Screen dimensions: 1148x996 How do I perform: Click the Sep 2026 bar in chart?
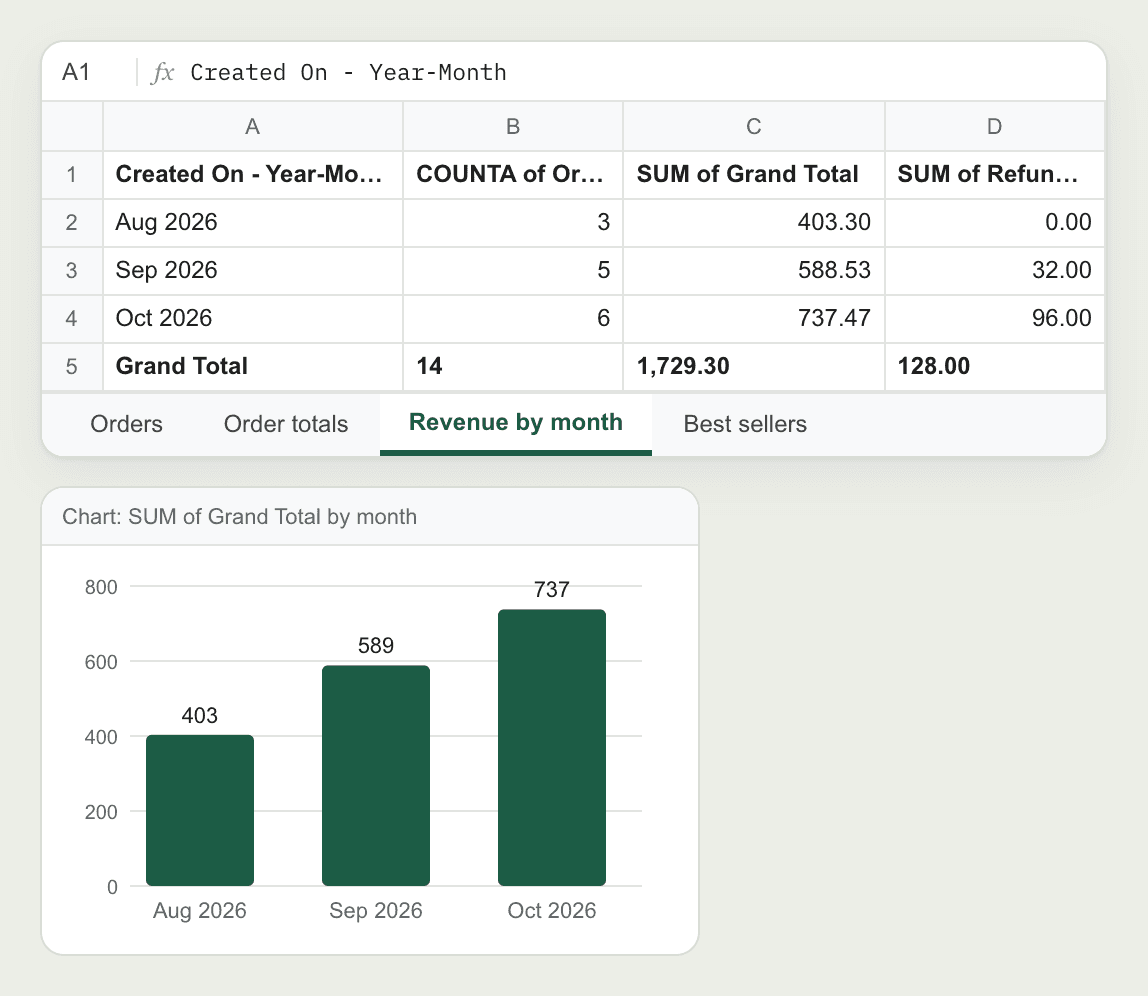click(376, 776)
